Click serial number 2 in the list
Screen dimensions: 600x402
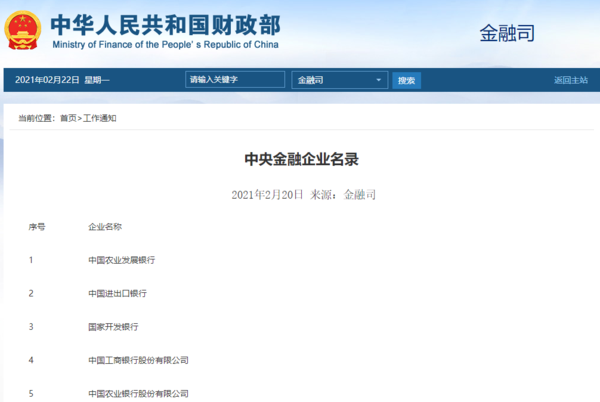31,293
